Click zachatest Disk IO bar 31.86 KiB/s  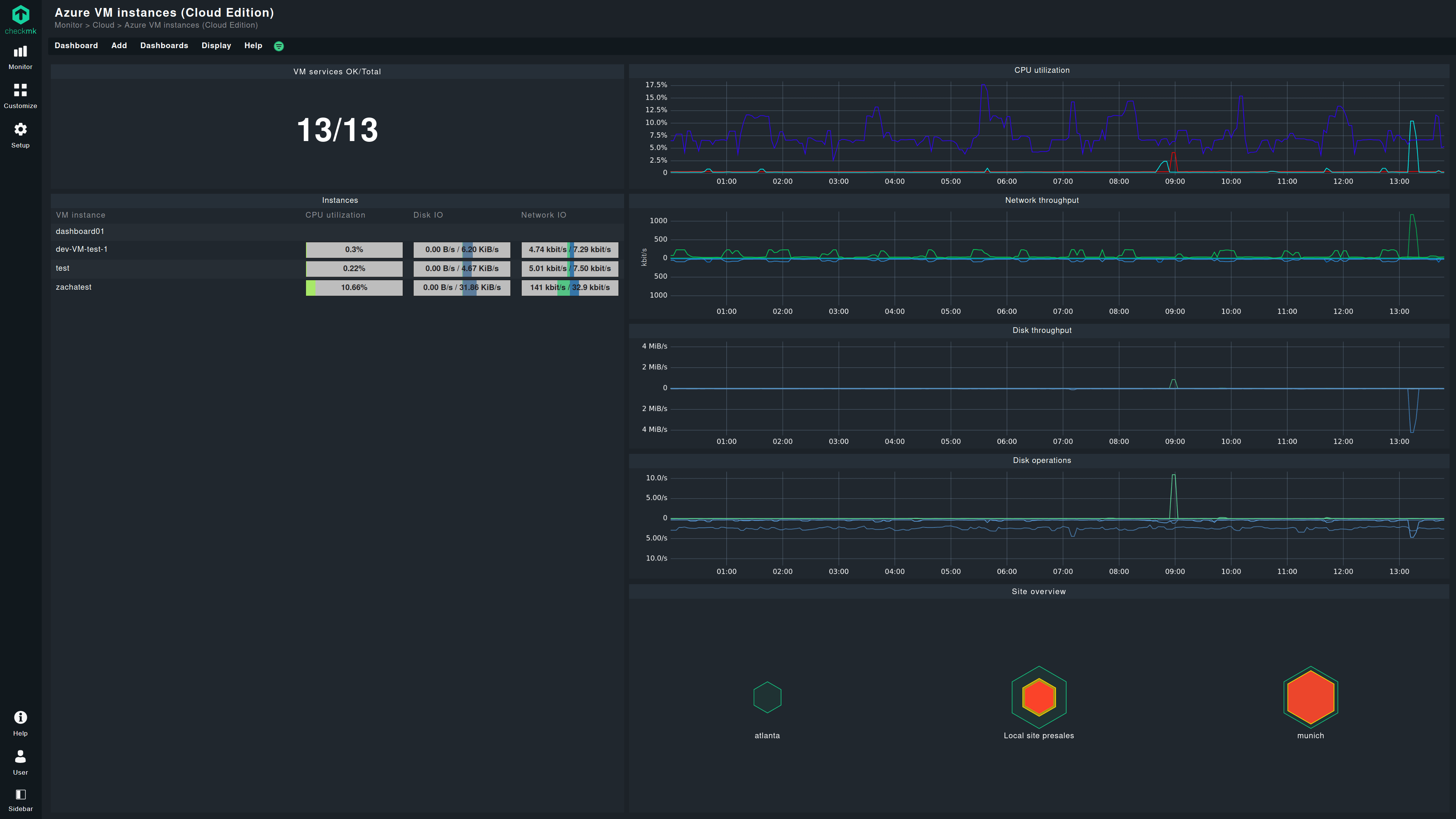(x=462, y=288)
